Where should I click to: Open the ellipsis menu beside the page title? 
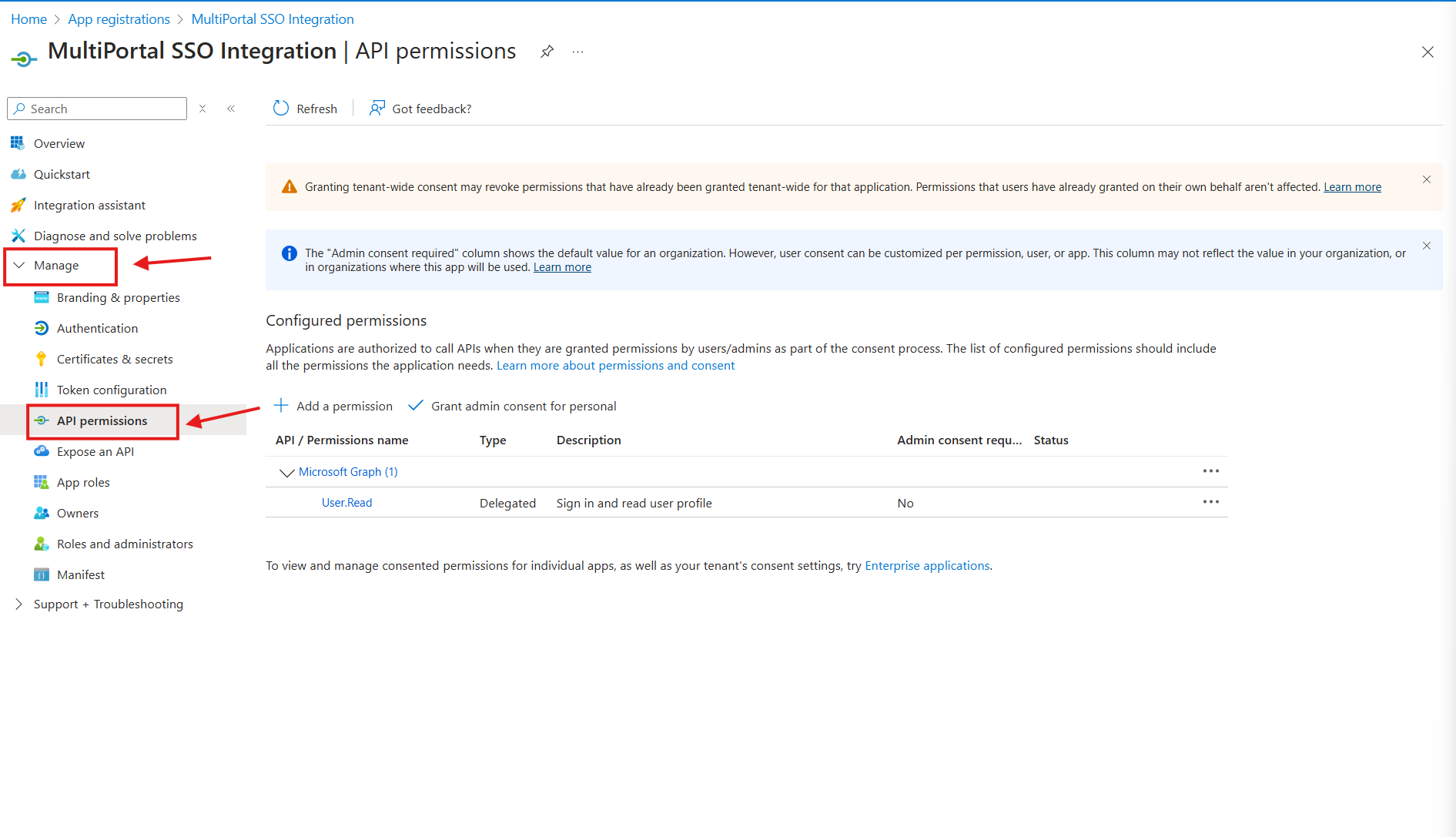pyautogui.click(x=578, y=52)
